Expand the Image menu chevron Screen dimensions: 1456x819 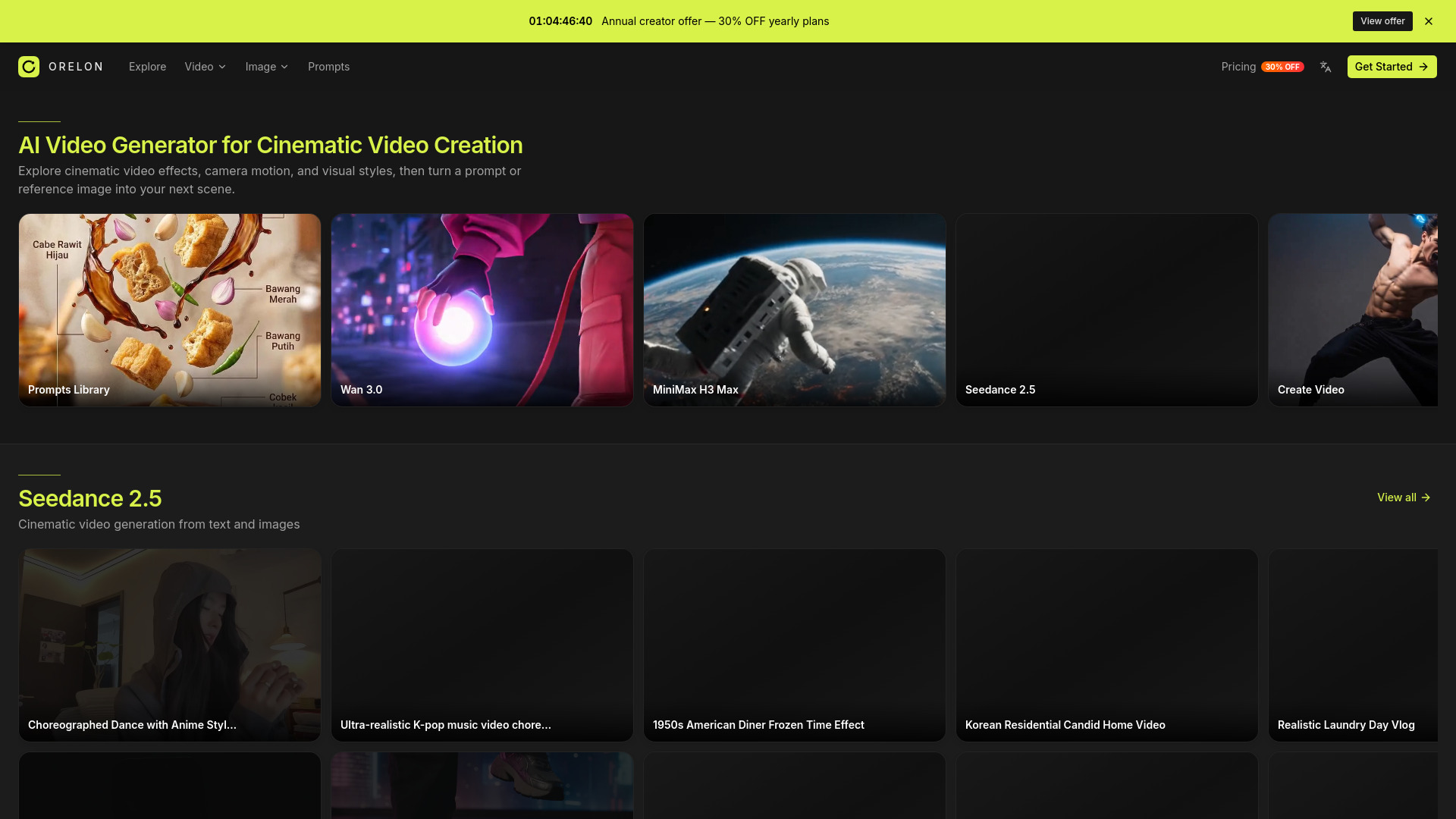[284, 67]
